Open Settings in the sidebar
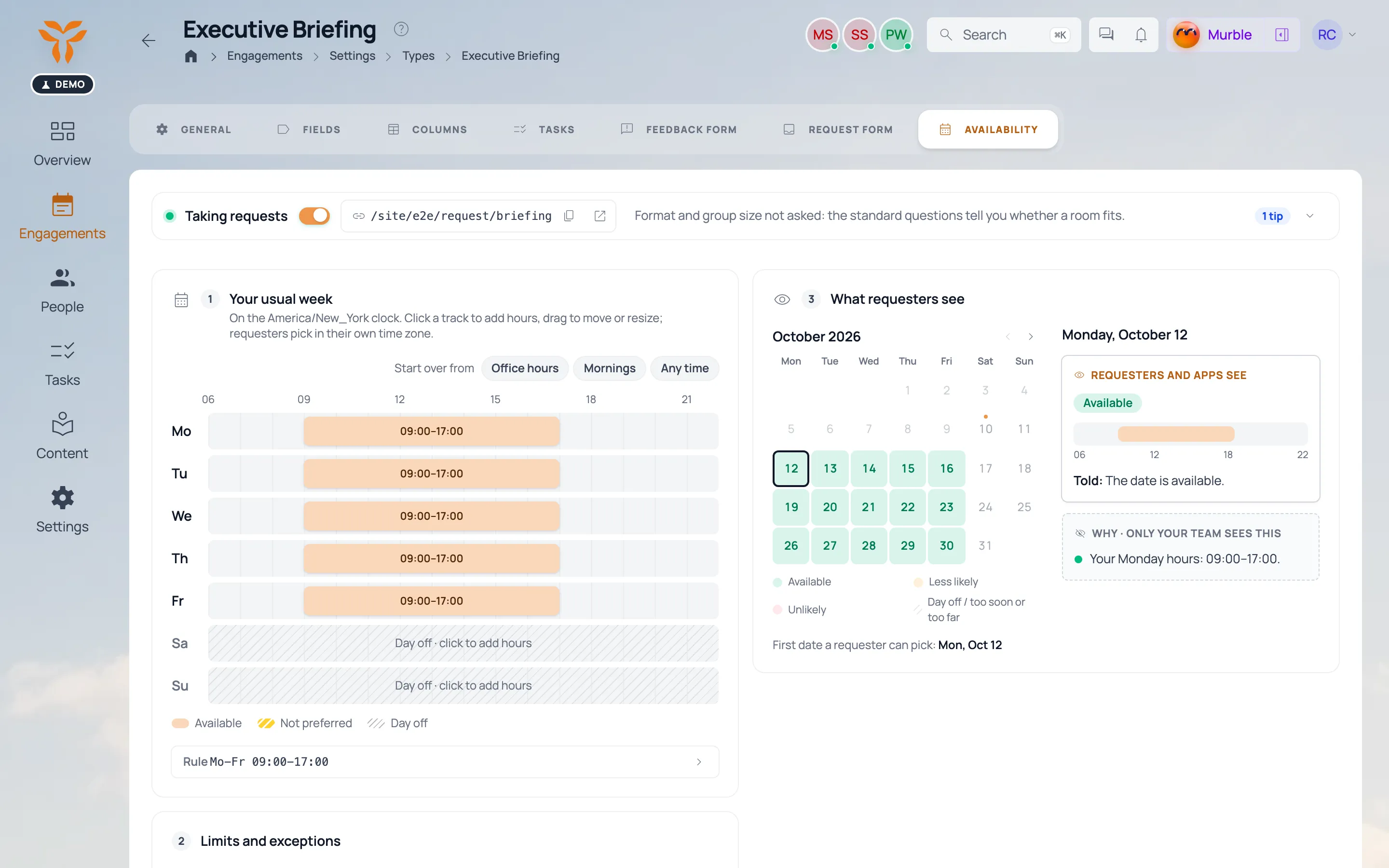The height and width of the screenshot is (868, 1389). coord(62,510)
